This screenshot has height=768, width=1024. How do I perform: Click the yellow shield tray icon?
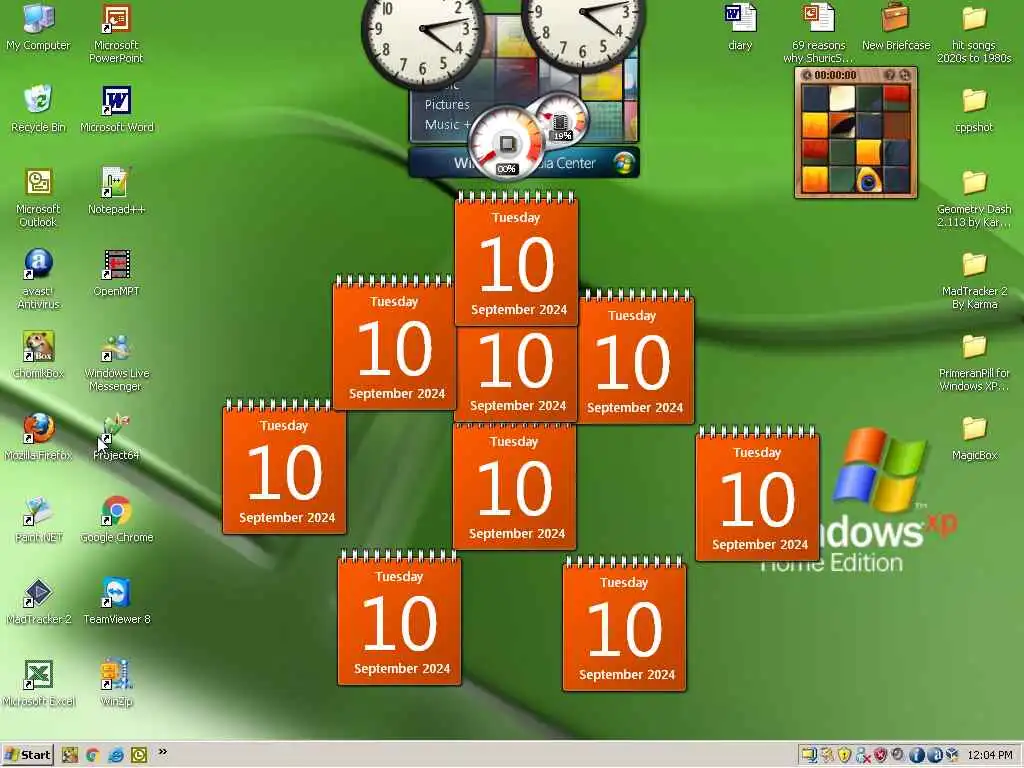844,755
